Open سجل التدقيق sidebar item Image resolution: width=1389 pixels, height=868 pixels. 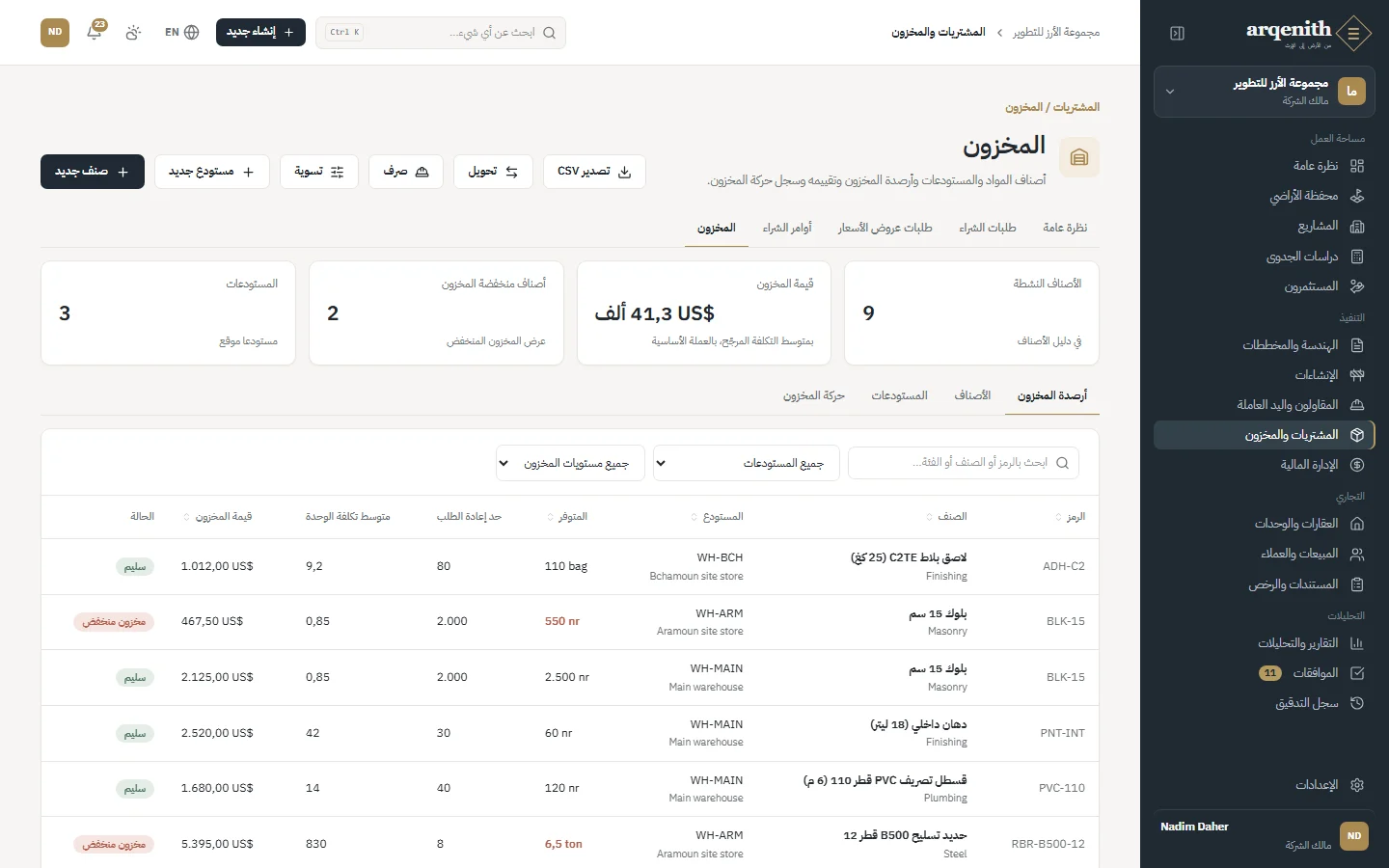pos(1265,703)
